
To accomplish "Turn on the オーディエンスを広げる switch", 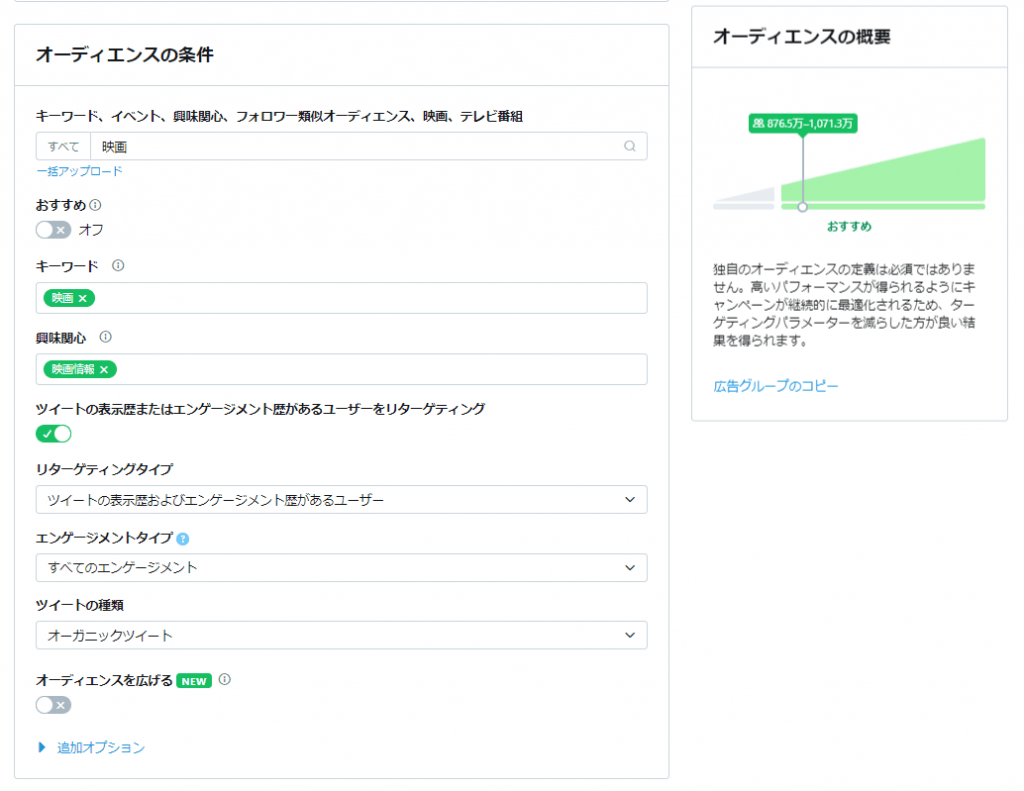I will coord(53,705).
